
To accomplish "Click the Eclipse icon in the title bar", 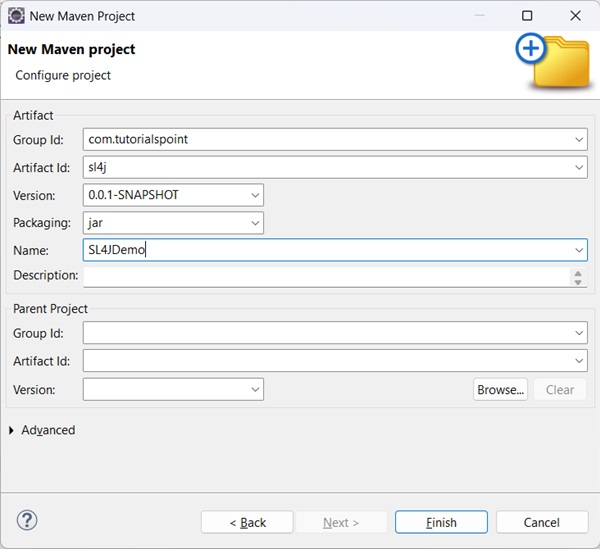I will tap(16, 16).
